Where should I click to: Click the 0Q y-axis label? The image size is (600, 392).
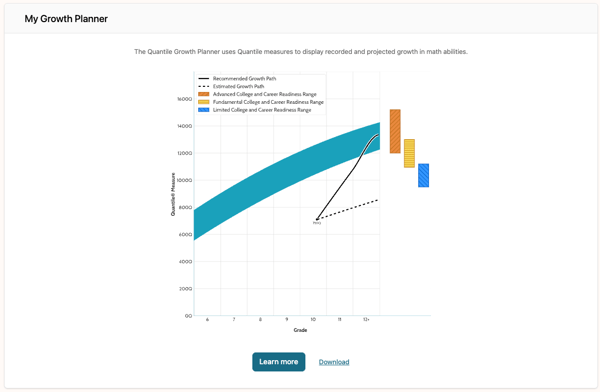(x=188, y=316)
